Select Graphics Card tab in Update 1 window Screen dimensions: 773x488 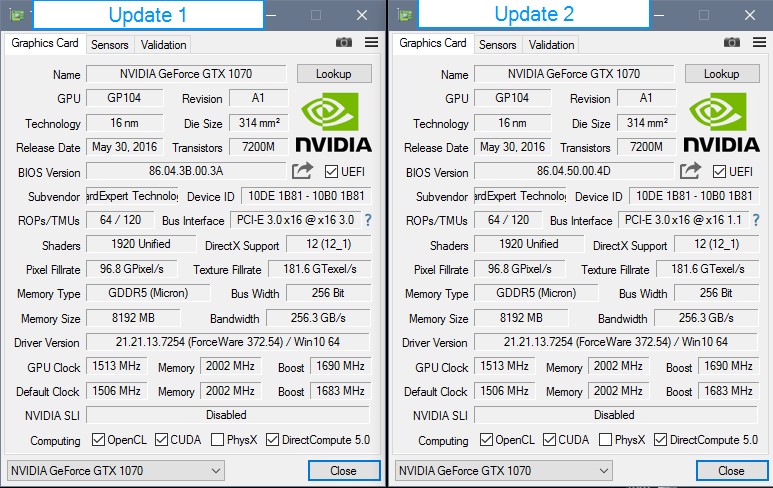45,43
